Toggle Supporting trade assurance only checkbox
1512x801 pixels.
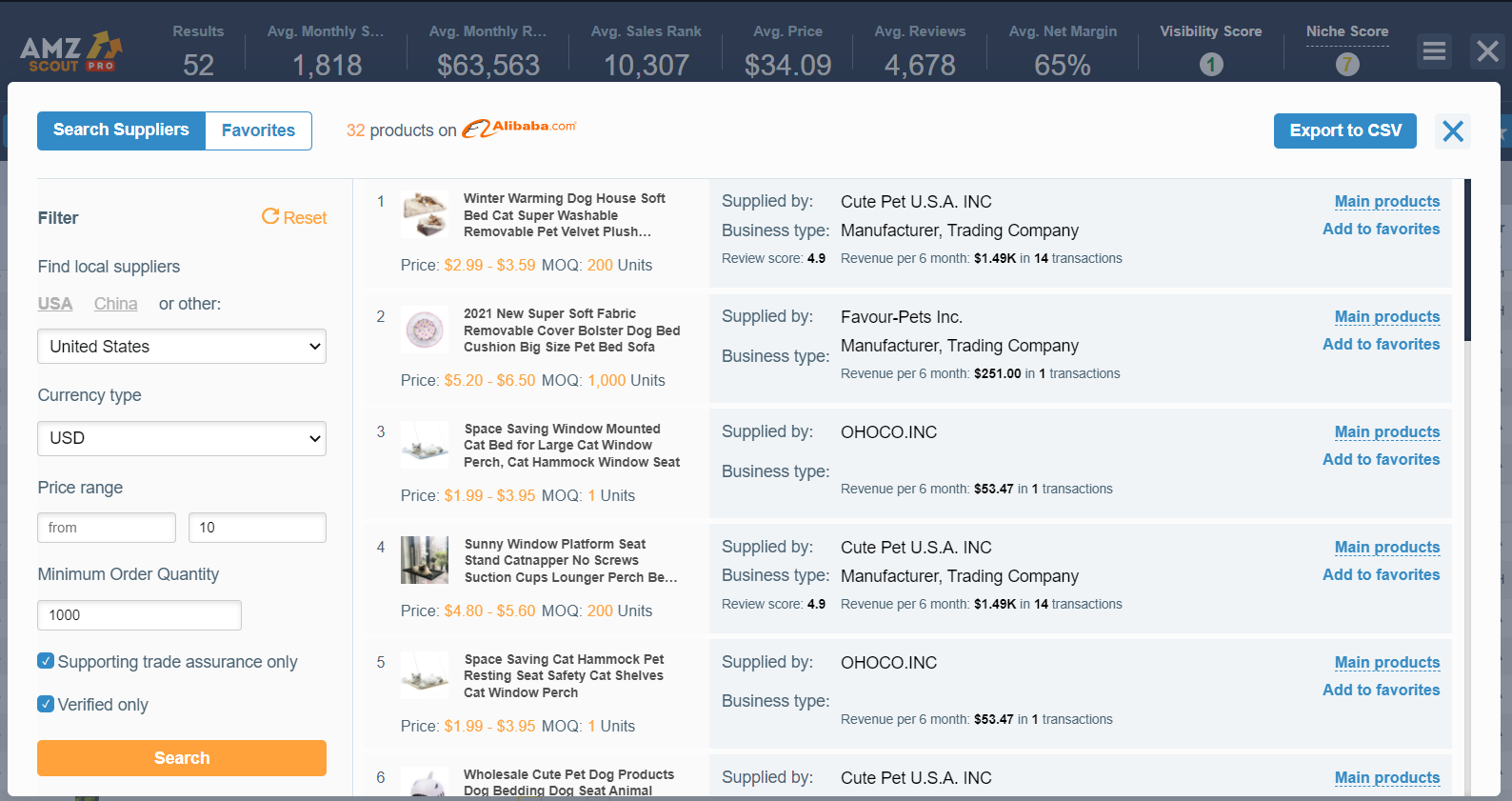46,661
